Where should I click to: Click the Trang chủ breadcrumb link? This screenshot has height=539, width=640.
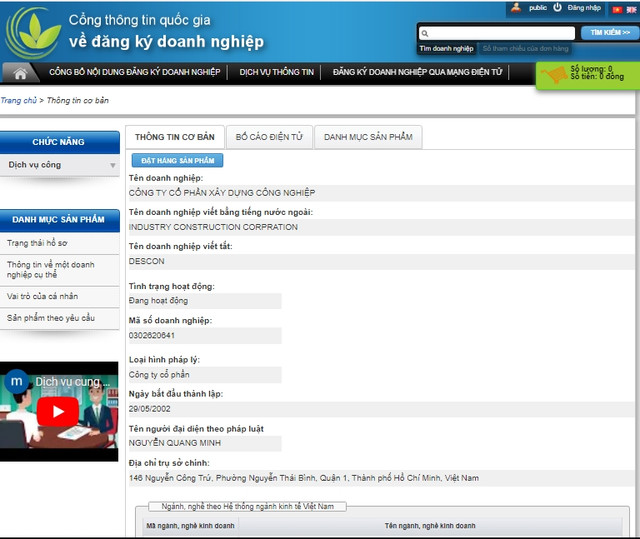pyautogui.click(x=18, y=101)
